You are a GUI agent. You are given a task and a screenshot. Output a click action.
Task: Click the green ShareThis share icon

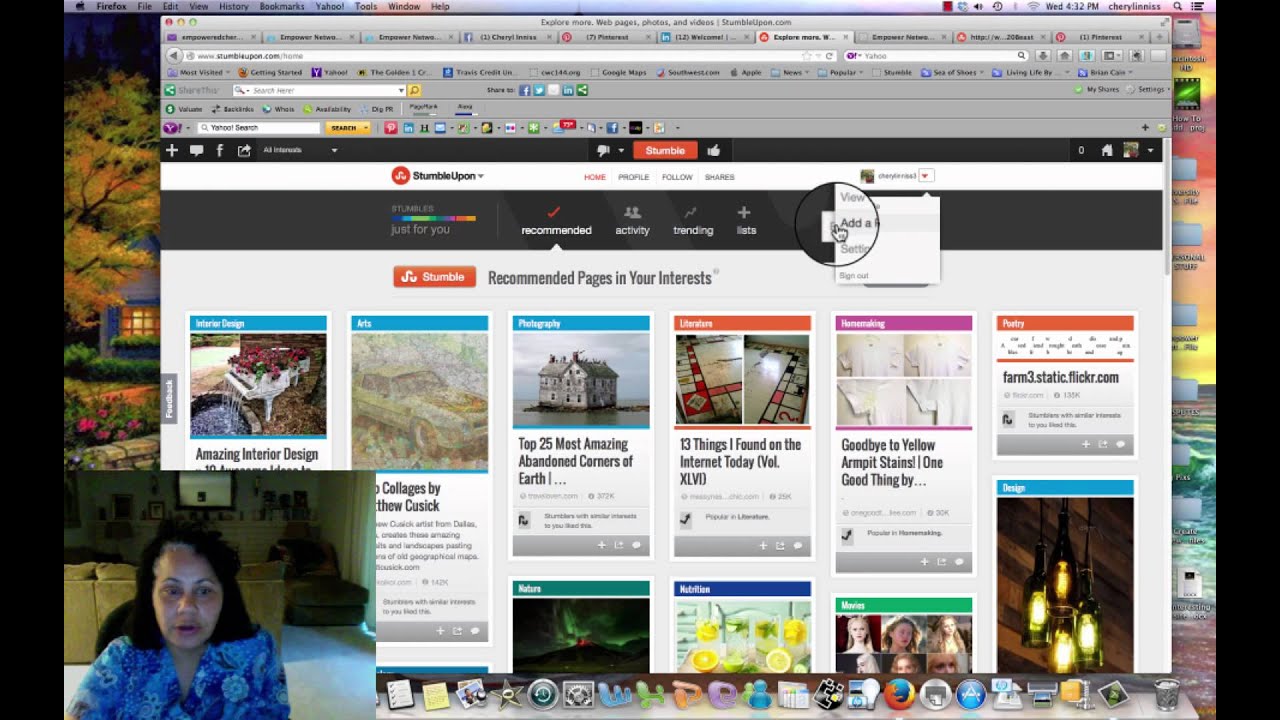point(582,90)
